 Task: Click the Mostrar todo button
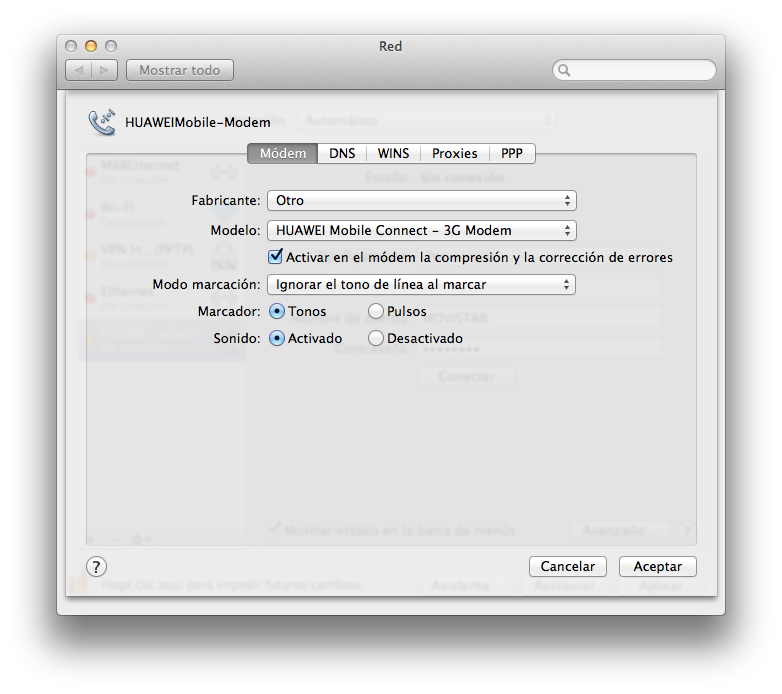pos(180,70)
